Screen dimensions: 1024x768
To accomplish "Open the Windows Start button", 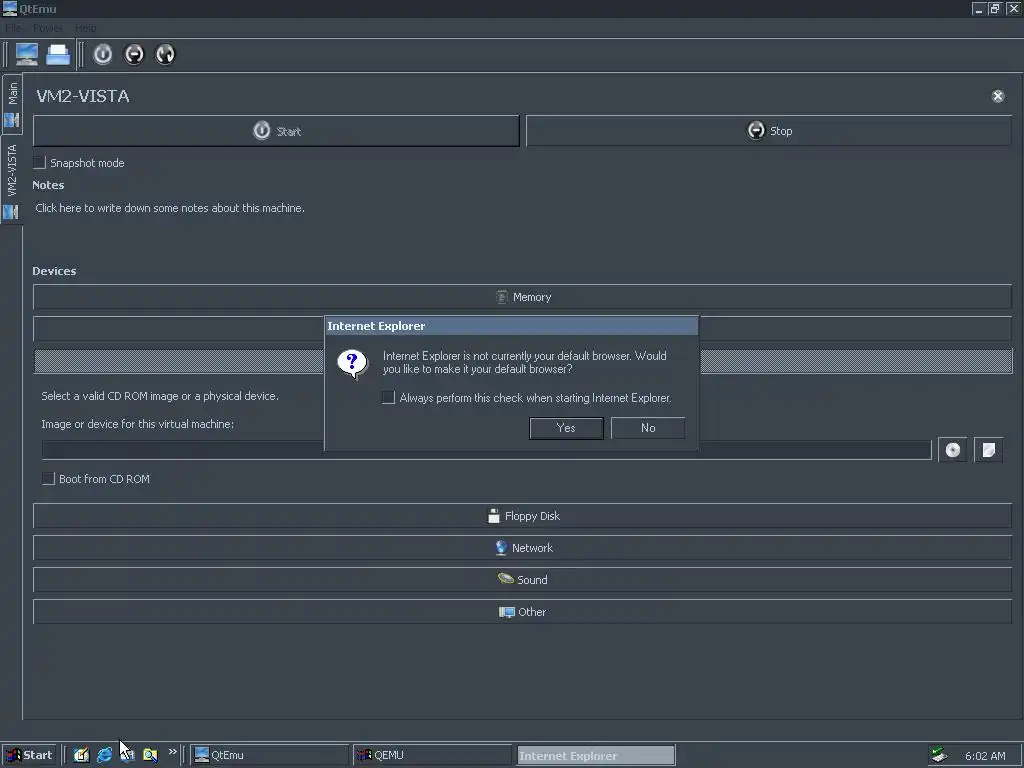I will click(28, 755).
